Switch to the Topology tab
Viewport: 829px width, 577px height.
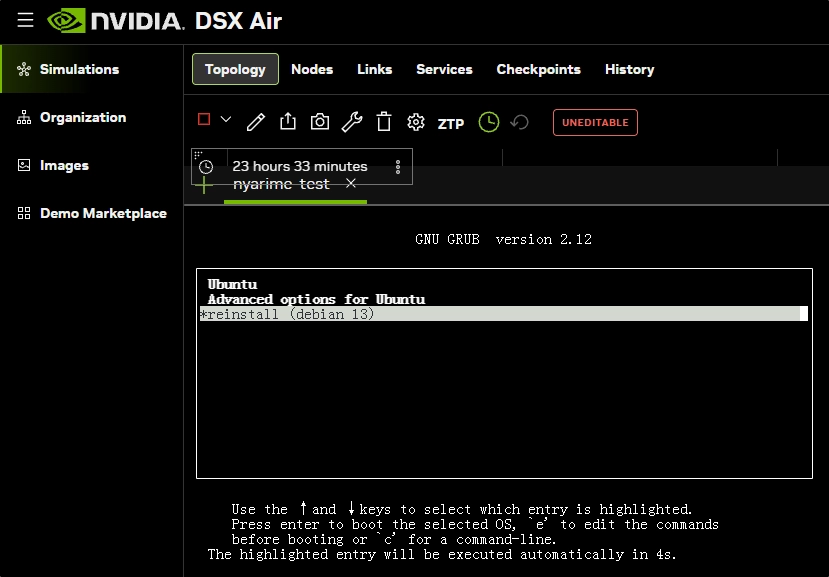coord(235,69)
